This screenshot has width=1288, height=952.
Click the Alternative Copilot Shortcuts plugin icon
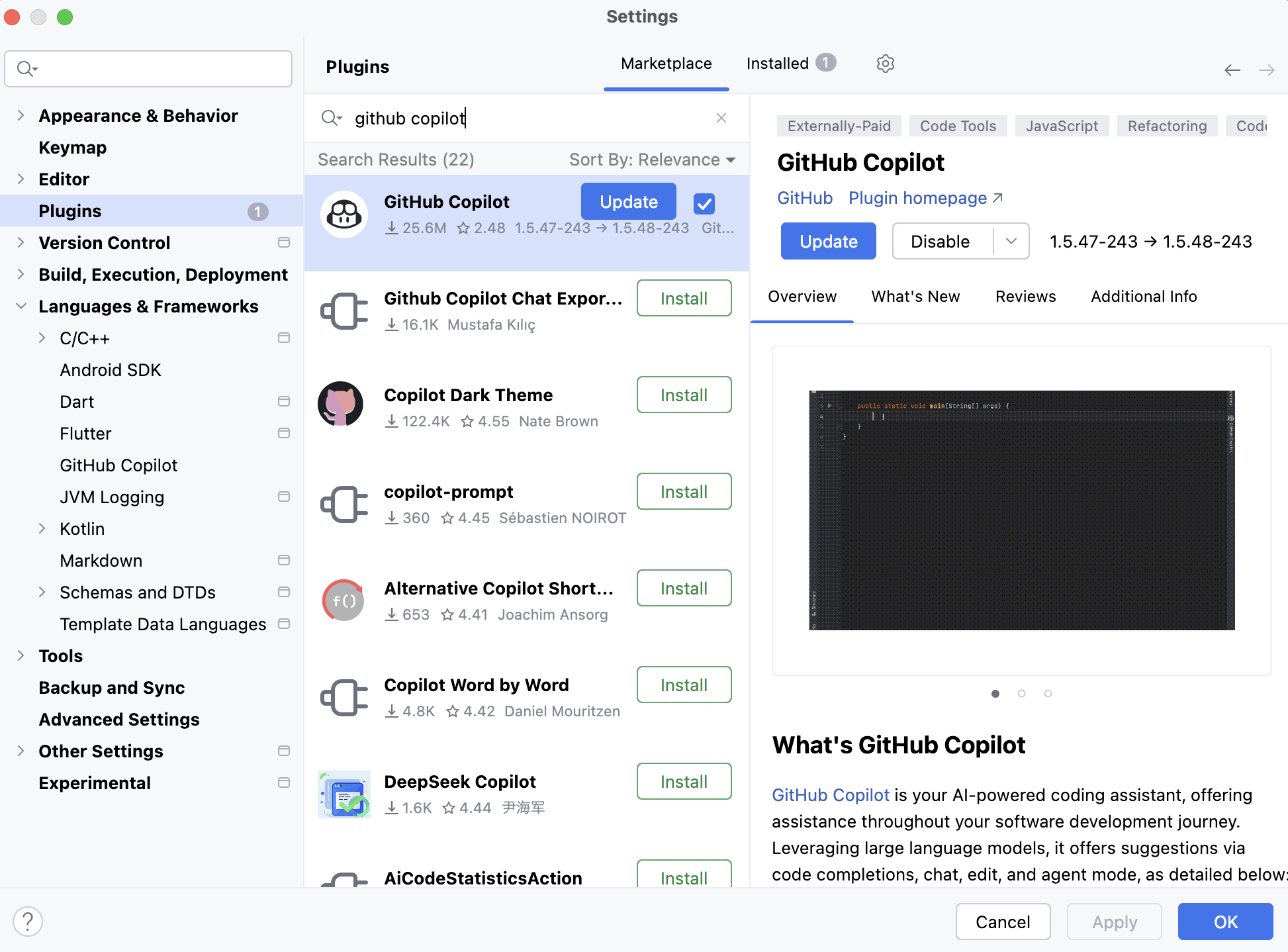(x=343, y=600)
